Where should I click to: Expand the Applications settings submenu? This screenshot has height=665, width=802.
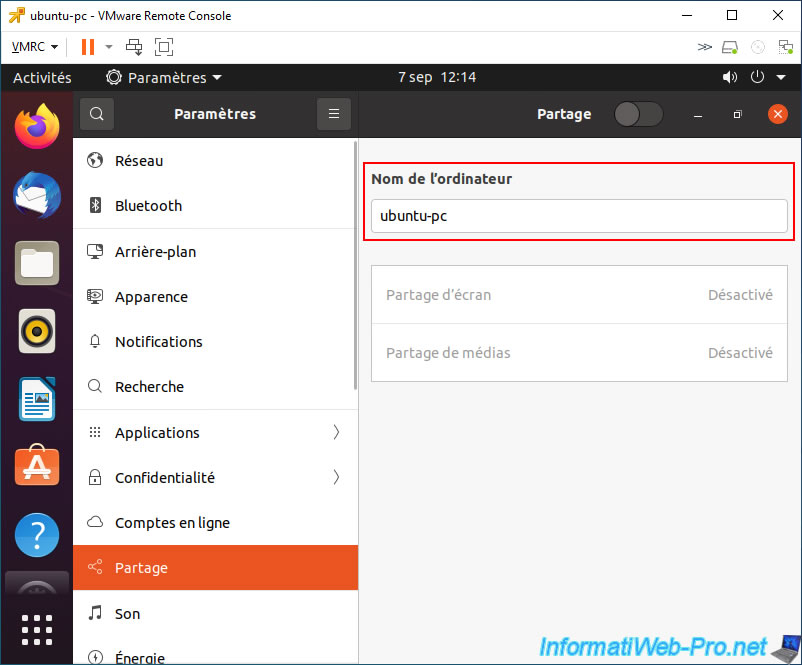(215, 433)
